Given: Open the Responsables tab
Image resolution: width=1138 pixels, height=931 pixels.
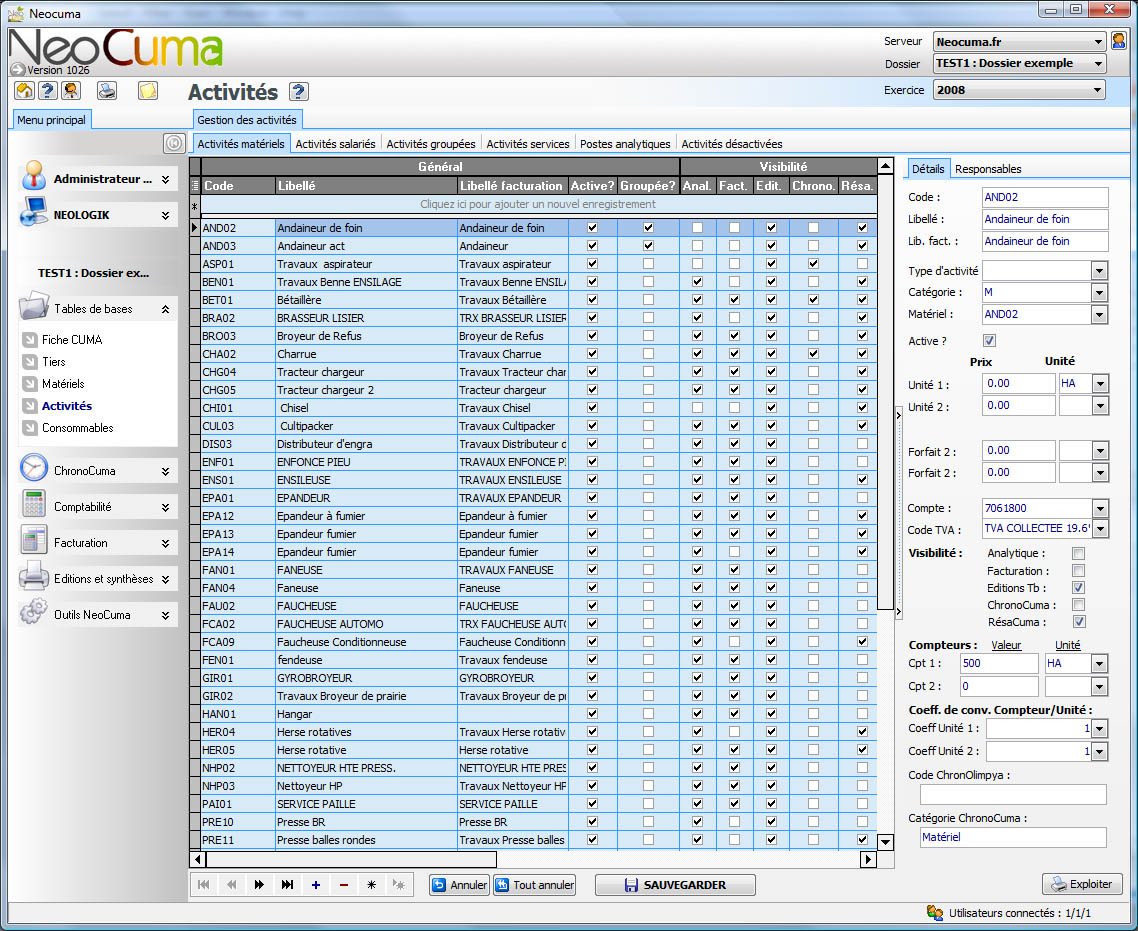Looking at the screenshot, I should (x=988, y=168).
